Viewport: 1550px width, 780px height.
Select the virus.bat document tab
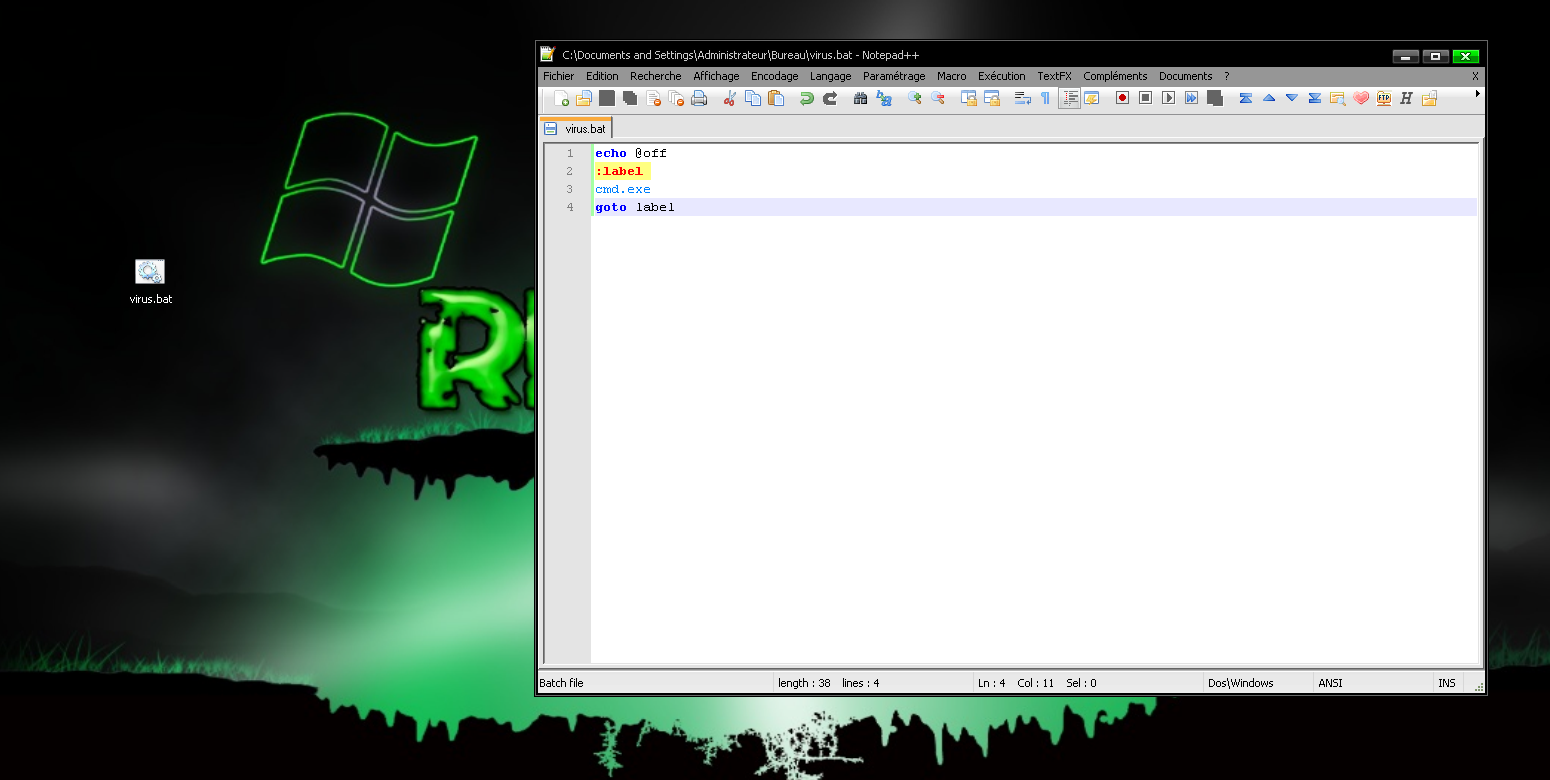point(576,129)
